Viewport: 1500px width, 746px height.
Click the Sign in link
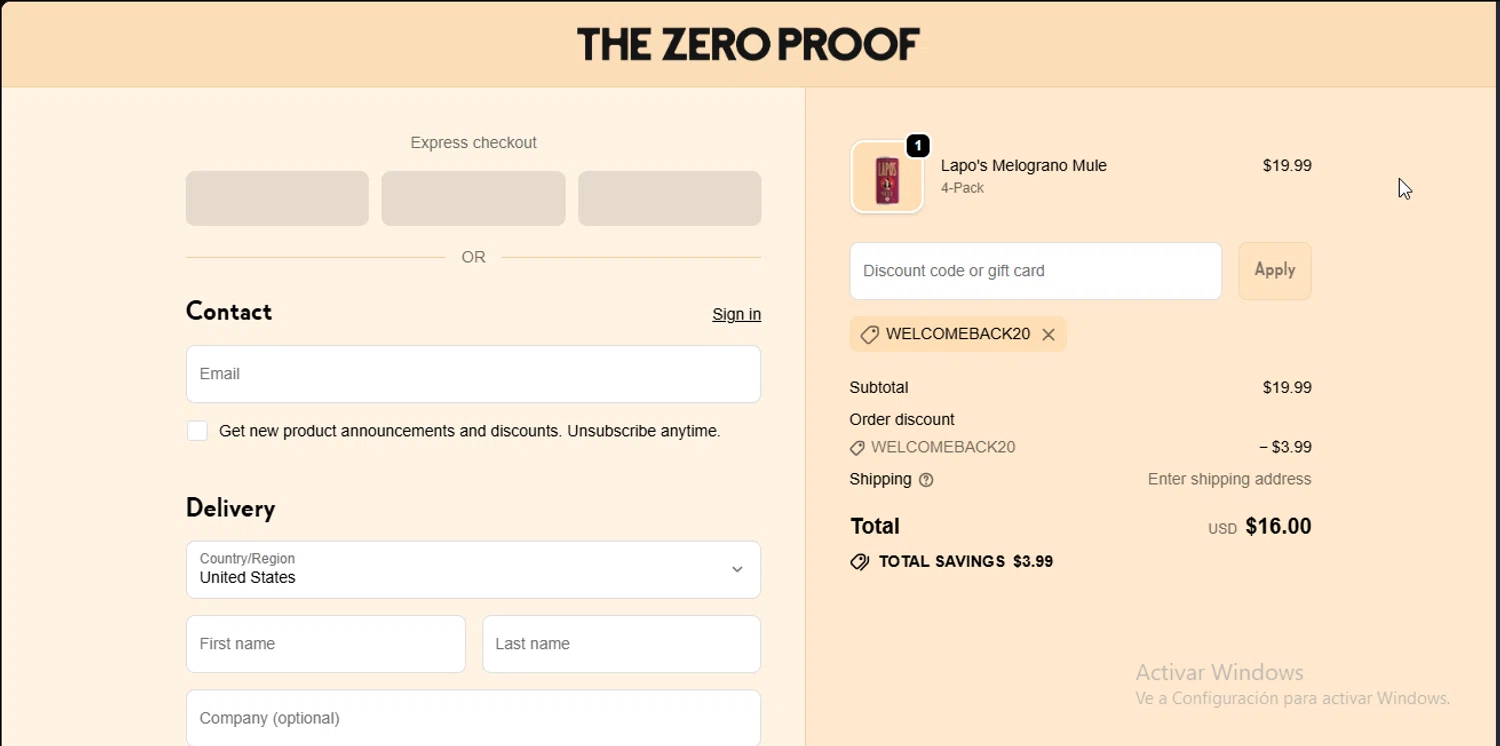point(736,314)
